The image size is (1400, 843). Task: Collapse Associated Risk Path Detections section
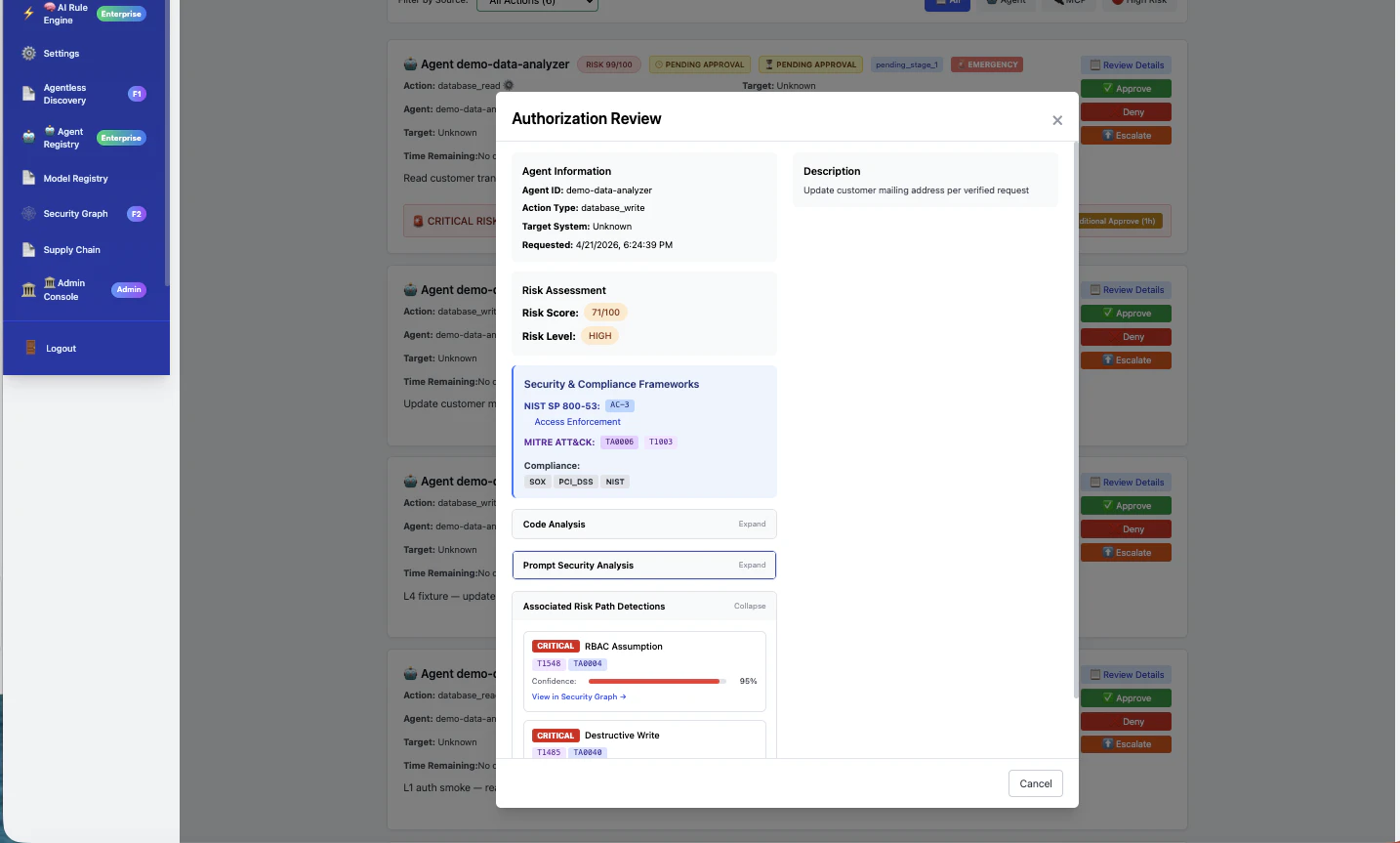tap(644, 607)
